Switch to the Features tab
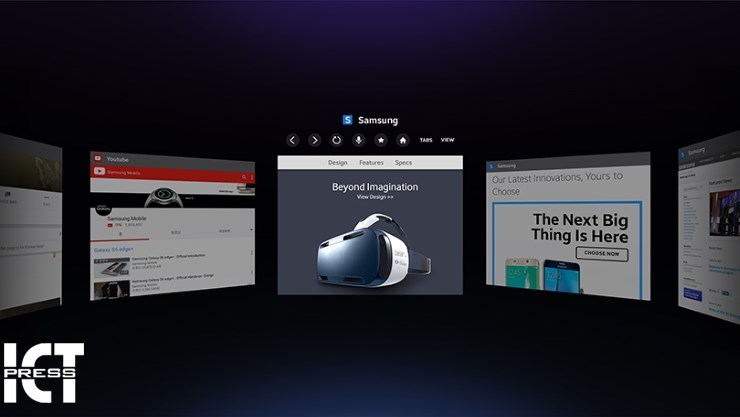The image size is (740, 417). (371, 162)
